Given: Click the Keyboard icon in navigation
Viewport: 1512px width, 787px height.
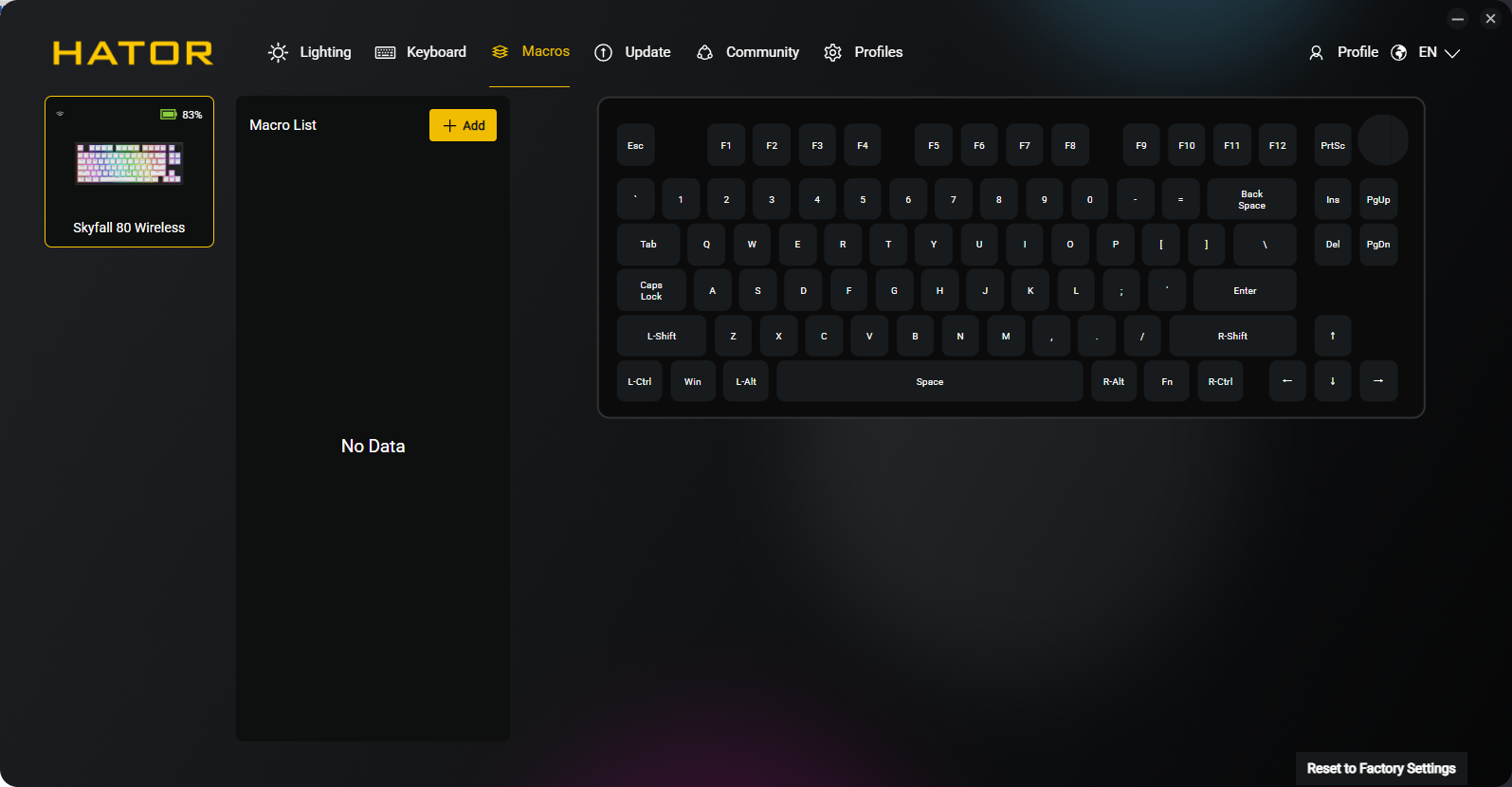Looking at the screenshot, I should coord(385,53).
